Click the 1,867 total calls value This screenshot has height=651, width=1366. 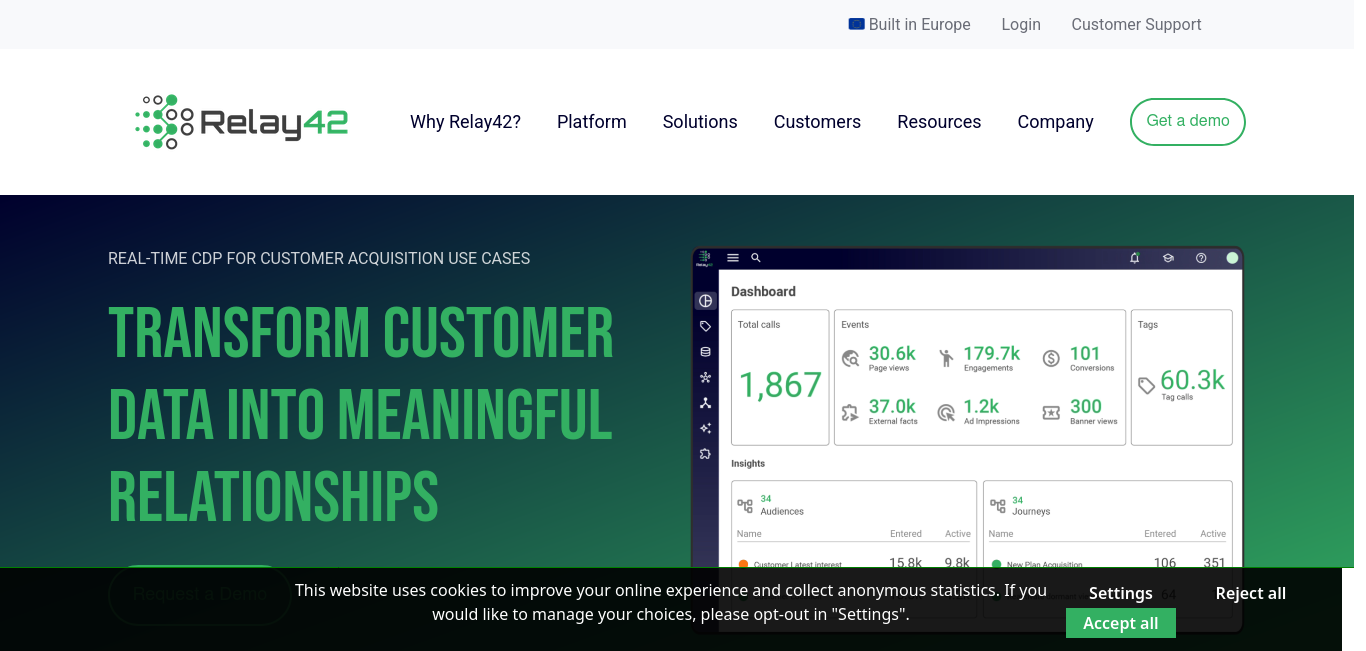(780, 385)
